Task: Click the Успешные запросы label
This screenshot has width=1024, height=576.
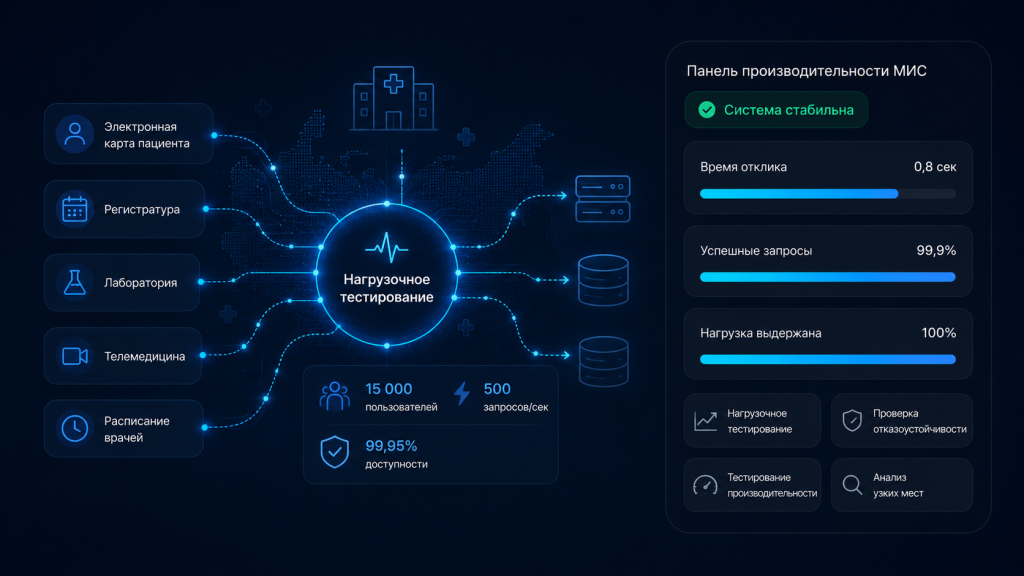Action: coord(756,251)
